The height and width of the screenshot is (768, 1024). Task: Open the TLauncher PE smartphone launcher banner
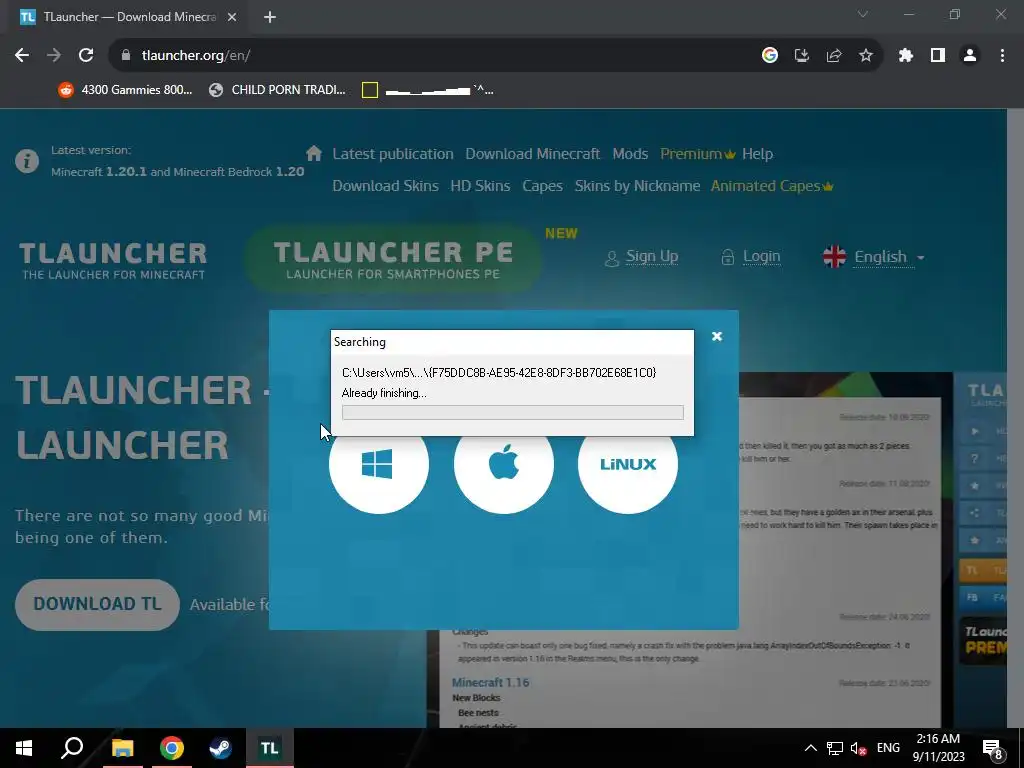point(393,259)
